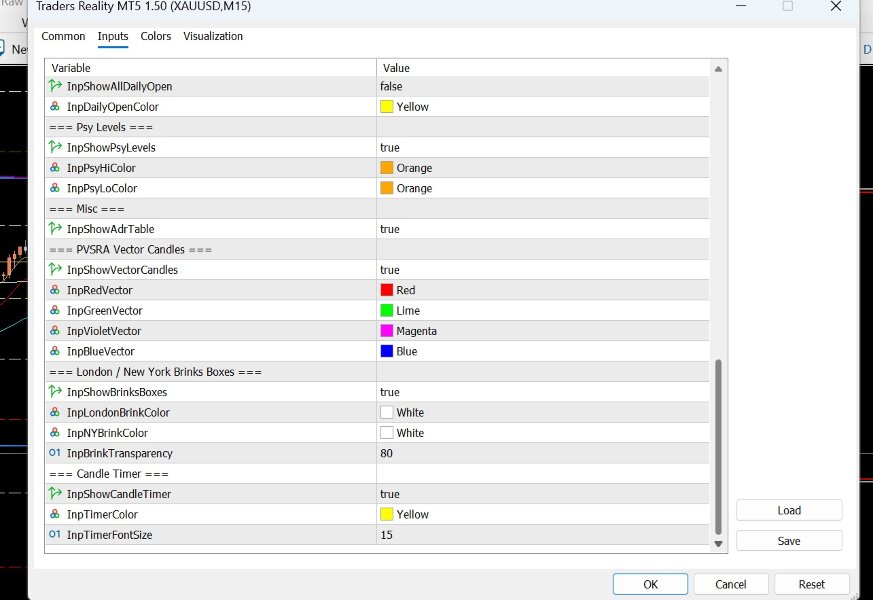This screenshot has height=600, width=873.
Task: Select the '=== Misc ===' row
Action: coord(377,209)
